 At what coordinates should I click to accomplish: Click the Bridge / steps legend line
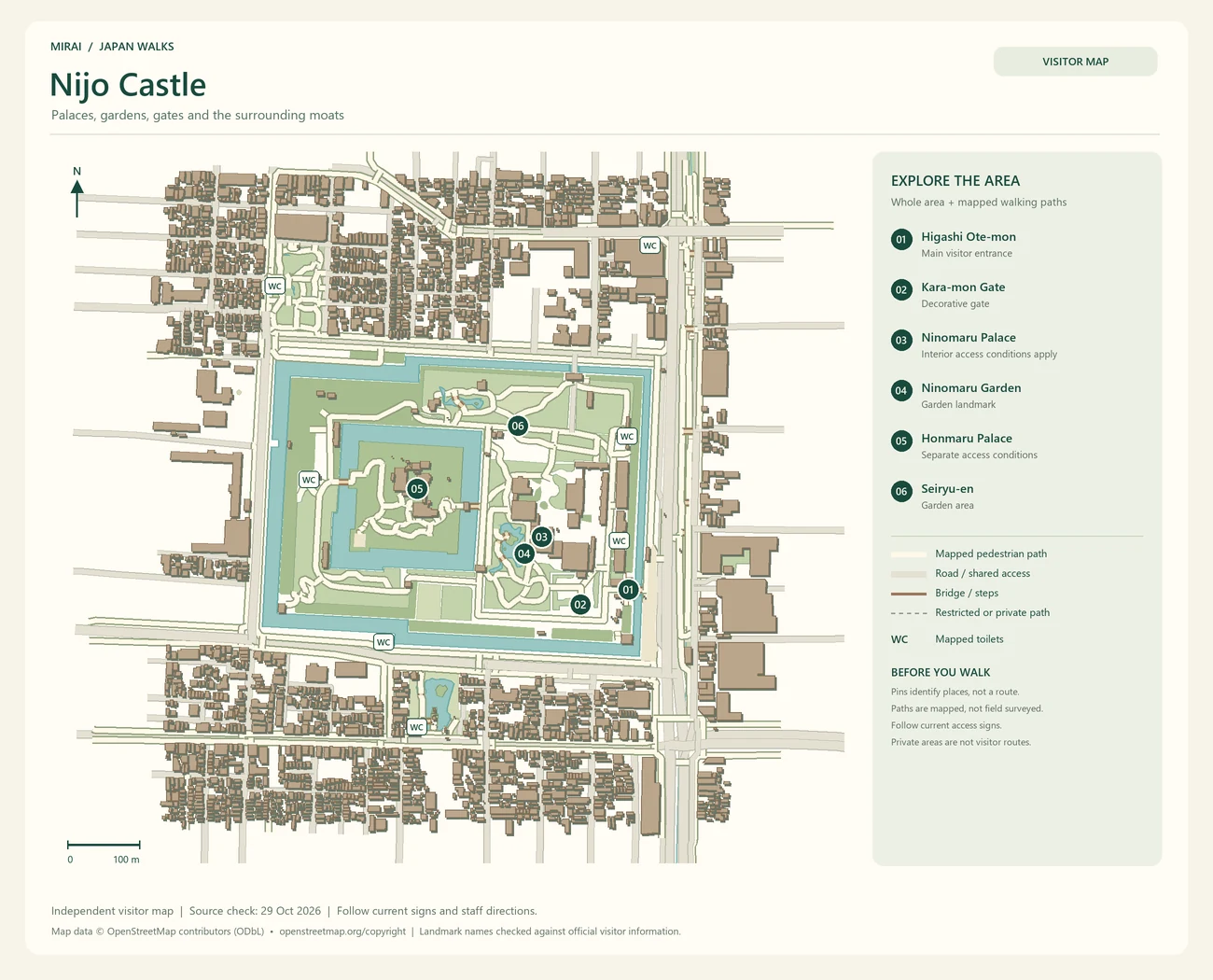[x=909, y=594]
